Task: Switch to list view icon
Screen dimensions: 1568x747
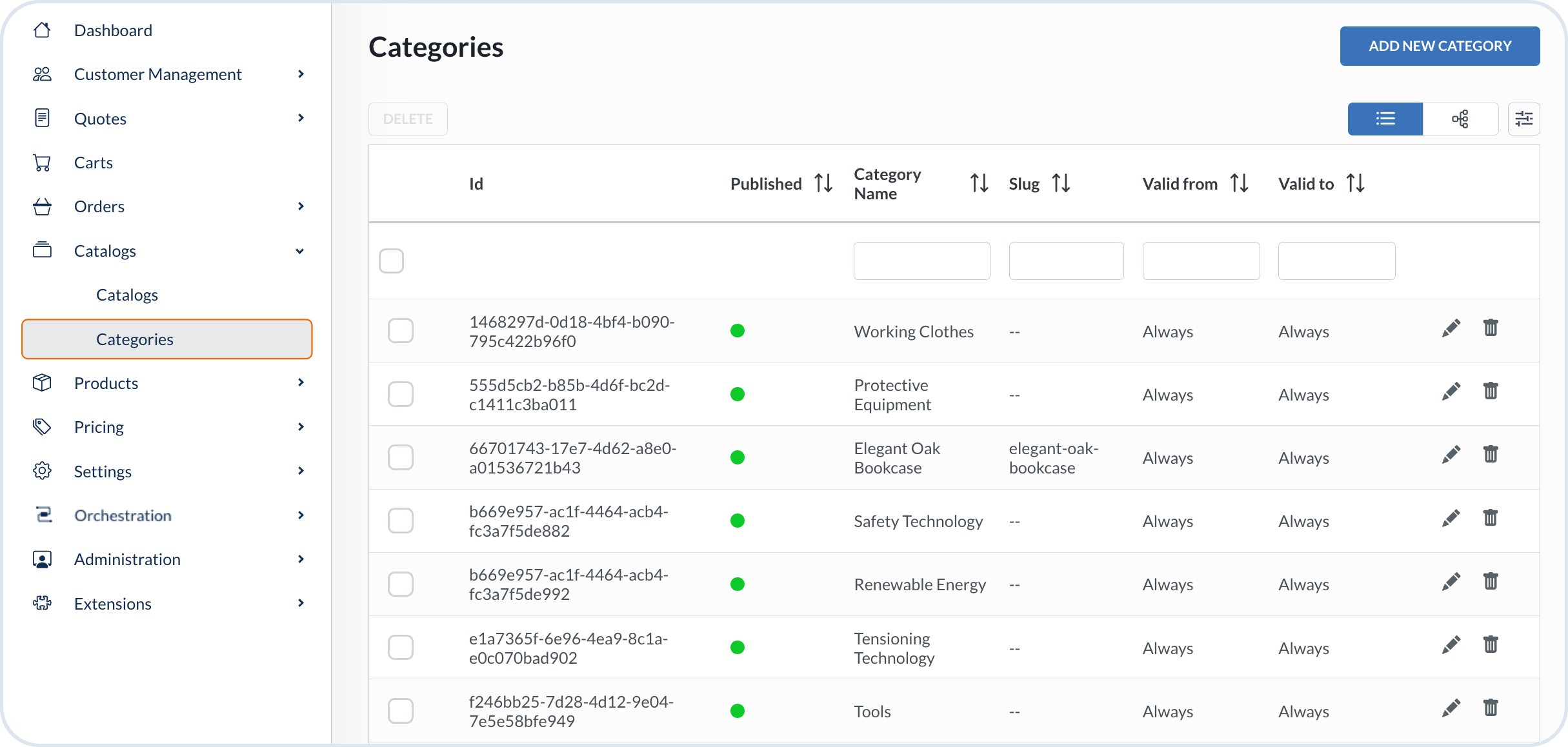Action: point(1385,119)
